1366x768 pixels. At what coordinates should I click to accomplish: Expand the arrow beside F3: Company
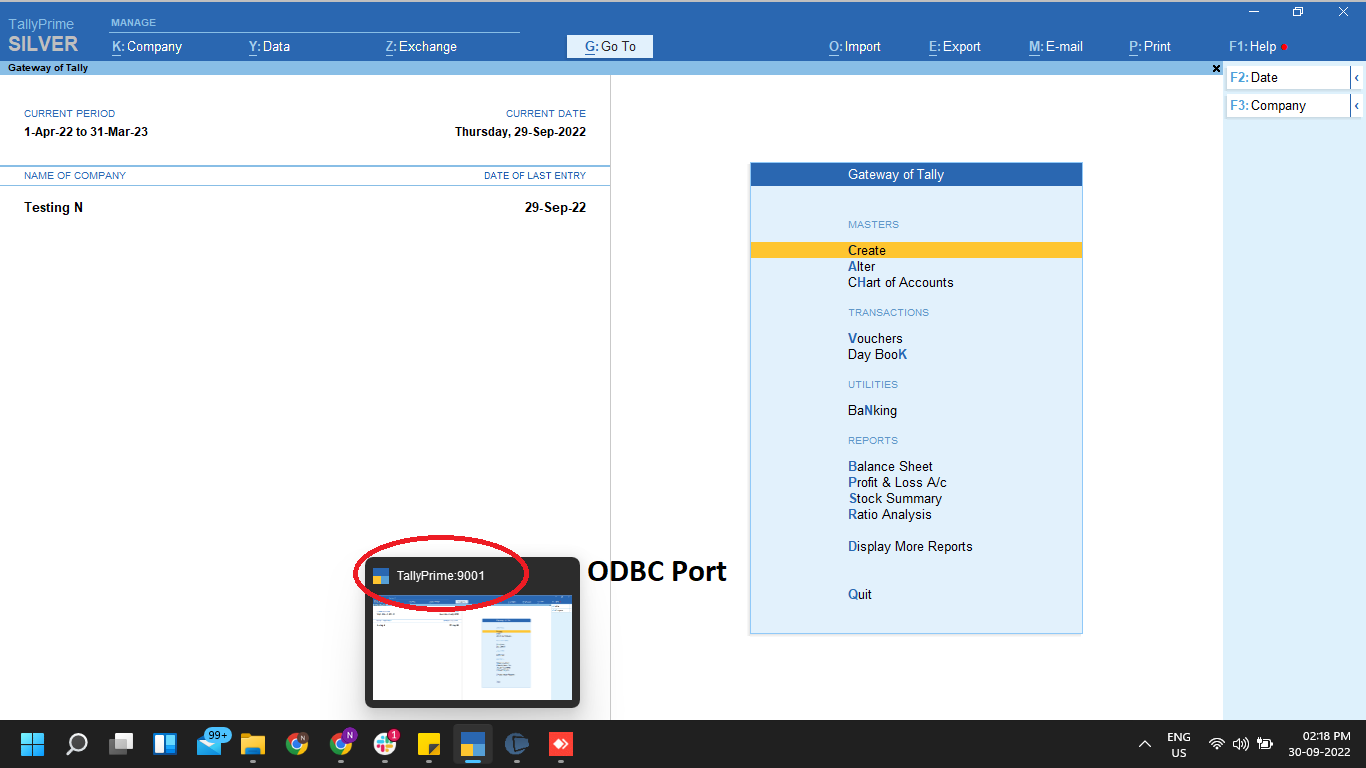[x=1357, y=105]
